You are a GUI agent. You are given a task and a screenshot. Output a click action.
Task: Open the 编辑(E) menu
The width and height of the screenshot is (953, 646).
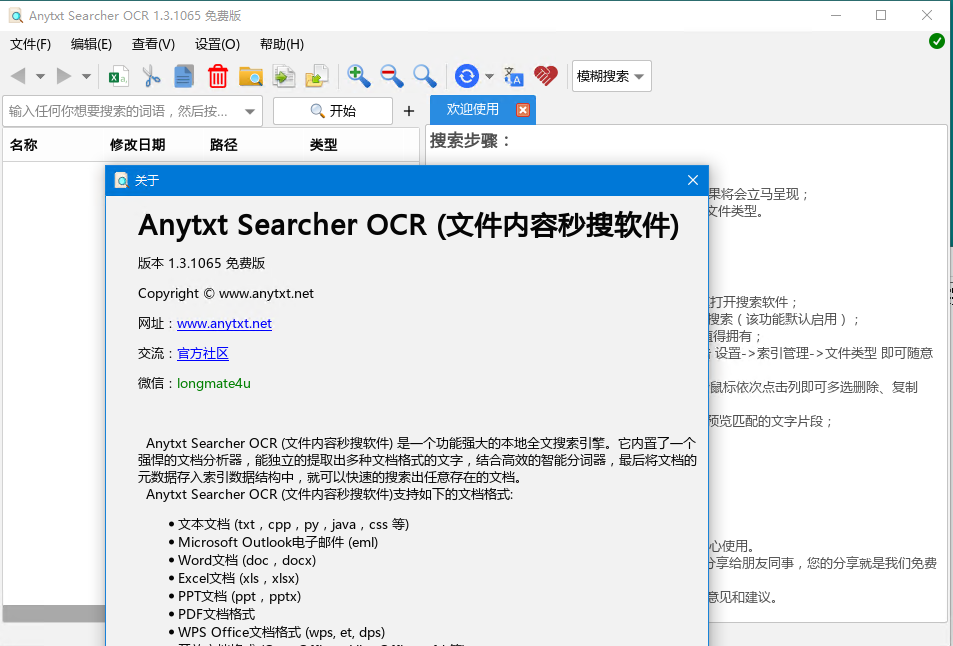[x=91, y=44]
